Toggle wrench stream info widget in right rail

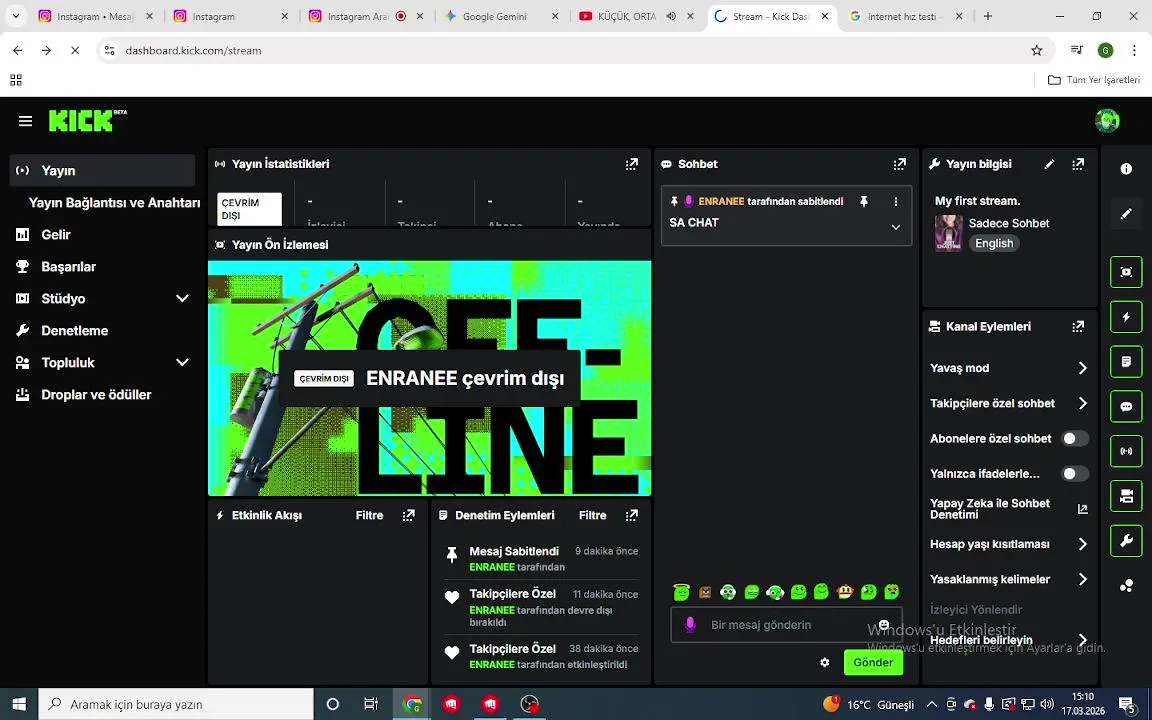[x=1126, y=541]
